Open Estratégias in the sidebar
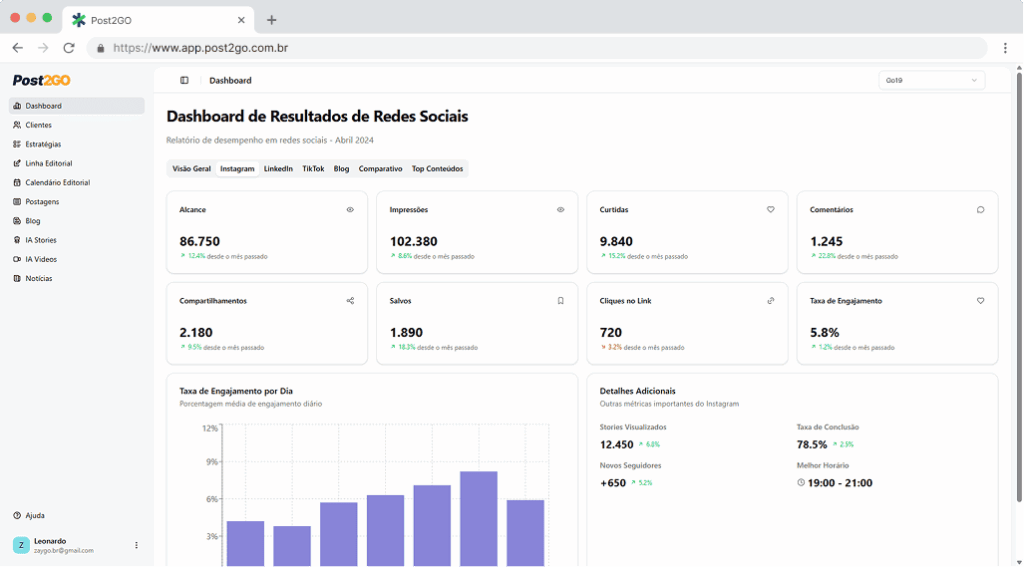Screen dimensions: 1024x567 click(76, 144)
